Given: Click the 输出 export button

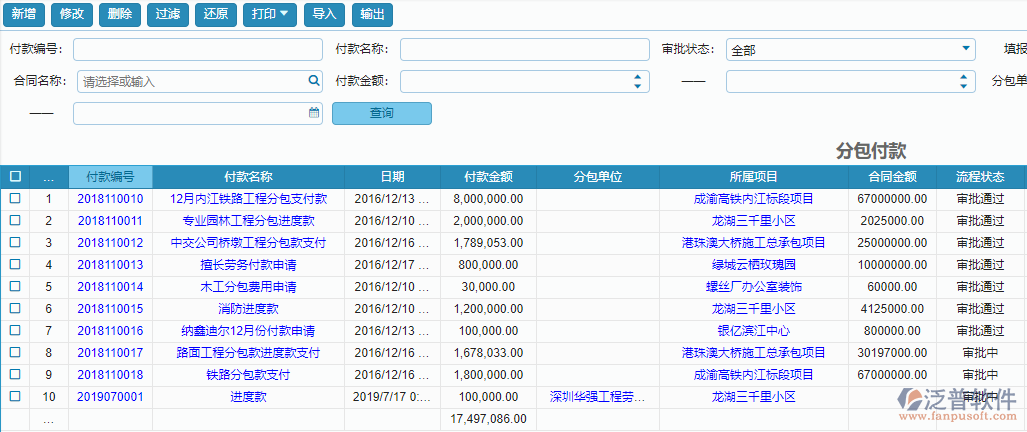Looking at the screenshot, I should (372, 15).
